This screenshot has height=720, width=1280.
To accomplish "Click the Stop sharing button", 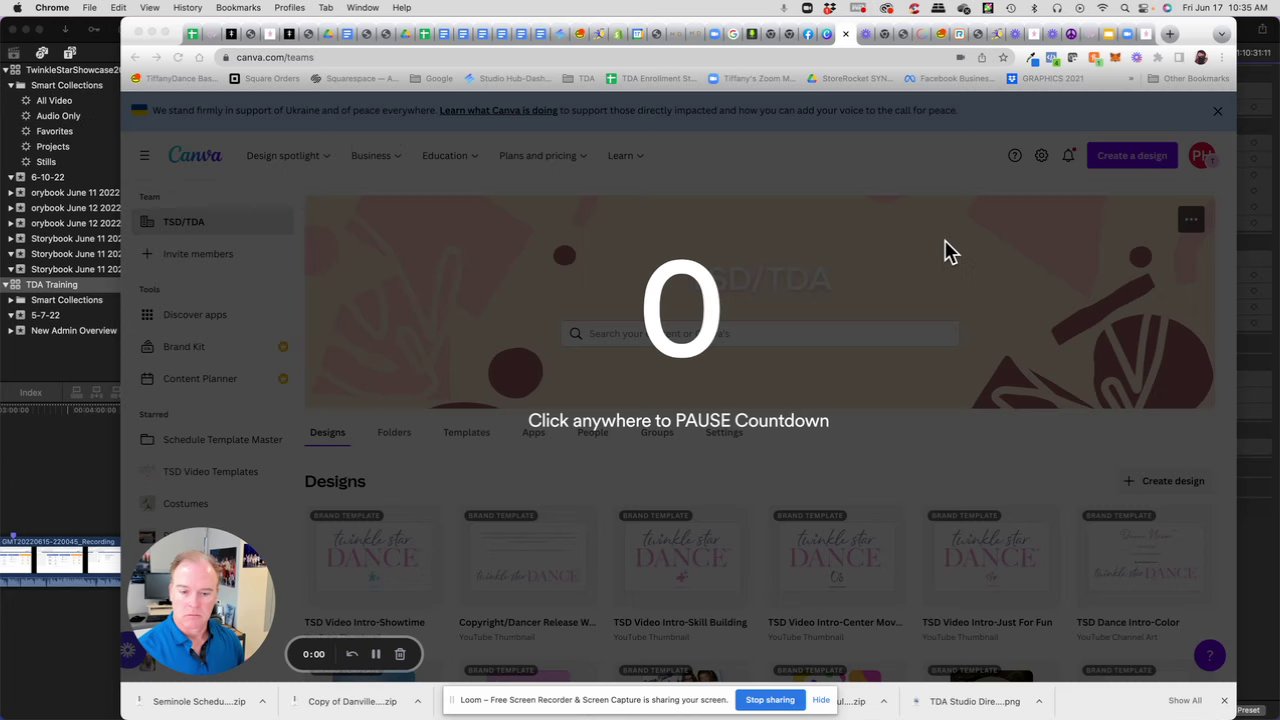I will (x=770, y=700).
